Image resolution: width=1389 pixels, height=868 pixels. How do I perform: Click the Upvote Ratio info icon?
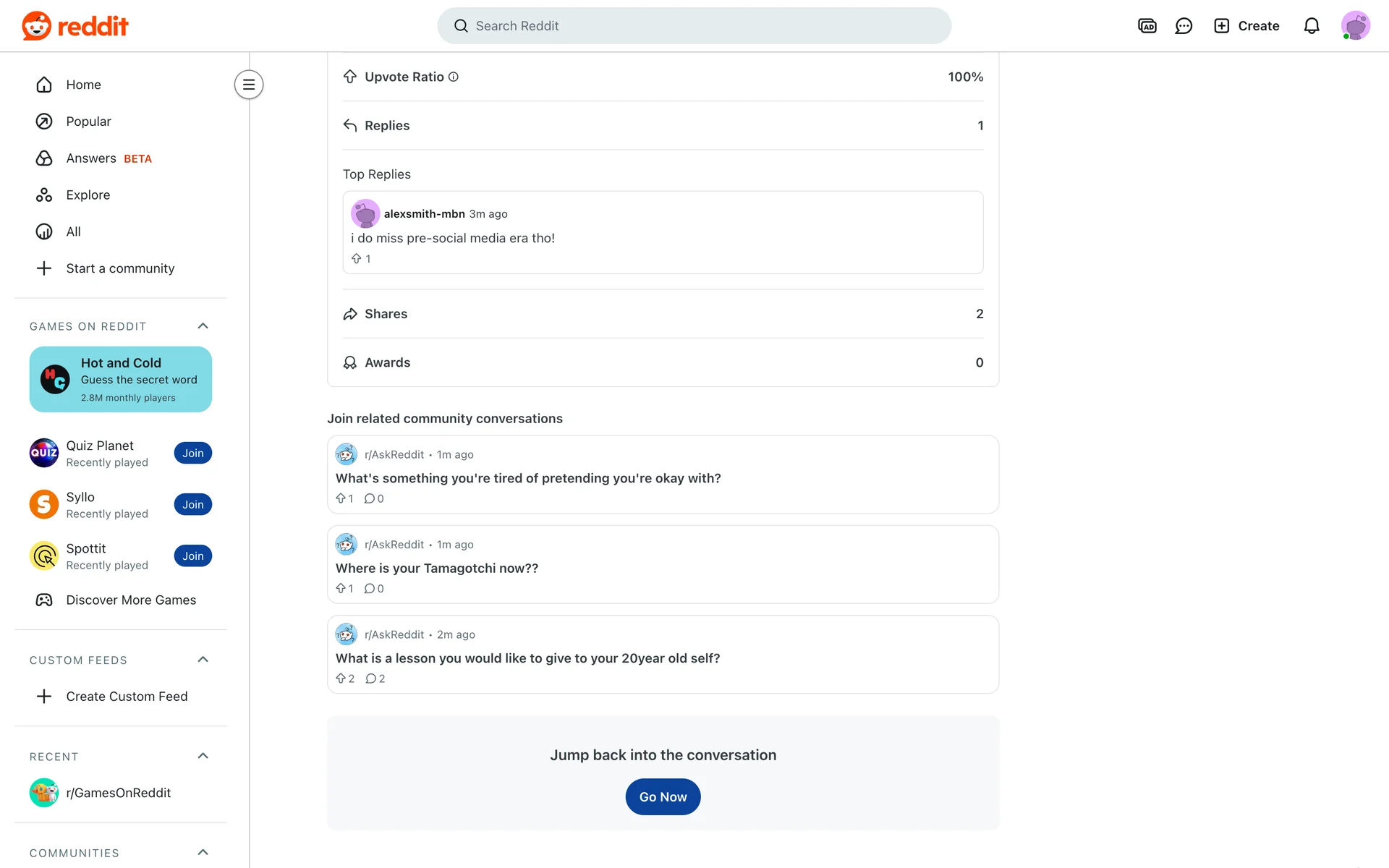tap(454, 77)
